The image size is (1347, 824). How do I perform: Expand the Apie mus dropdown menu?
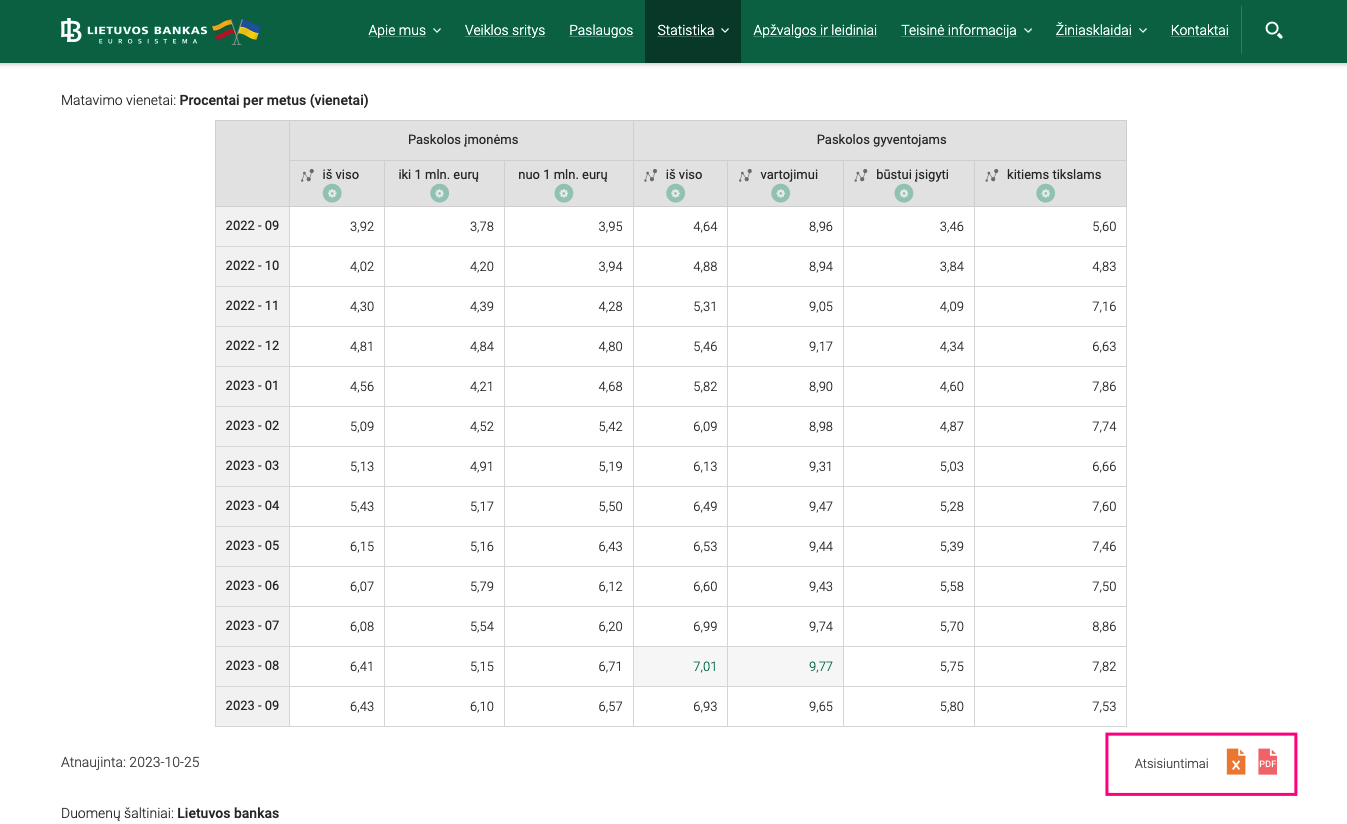point(404,30)
